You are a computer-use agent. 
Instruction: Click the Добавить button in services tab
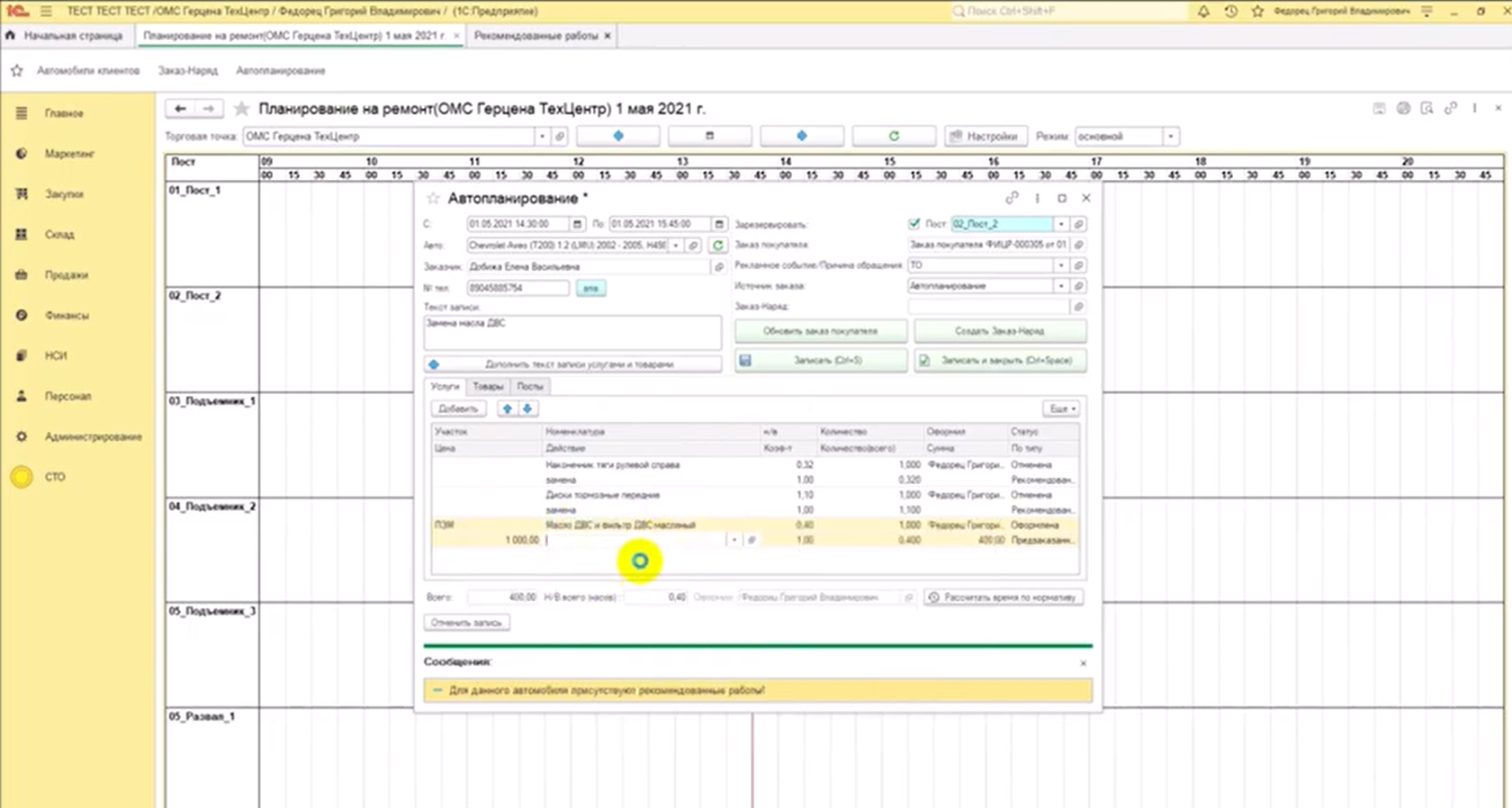pos(458,408)
